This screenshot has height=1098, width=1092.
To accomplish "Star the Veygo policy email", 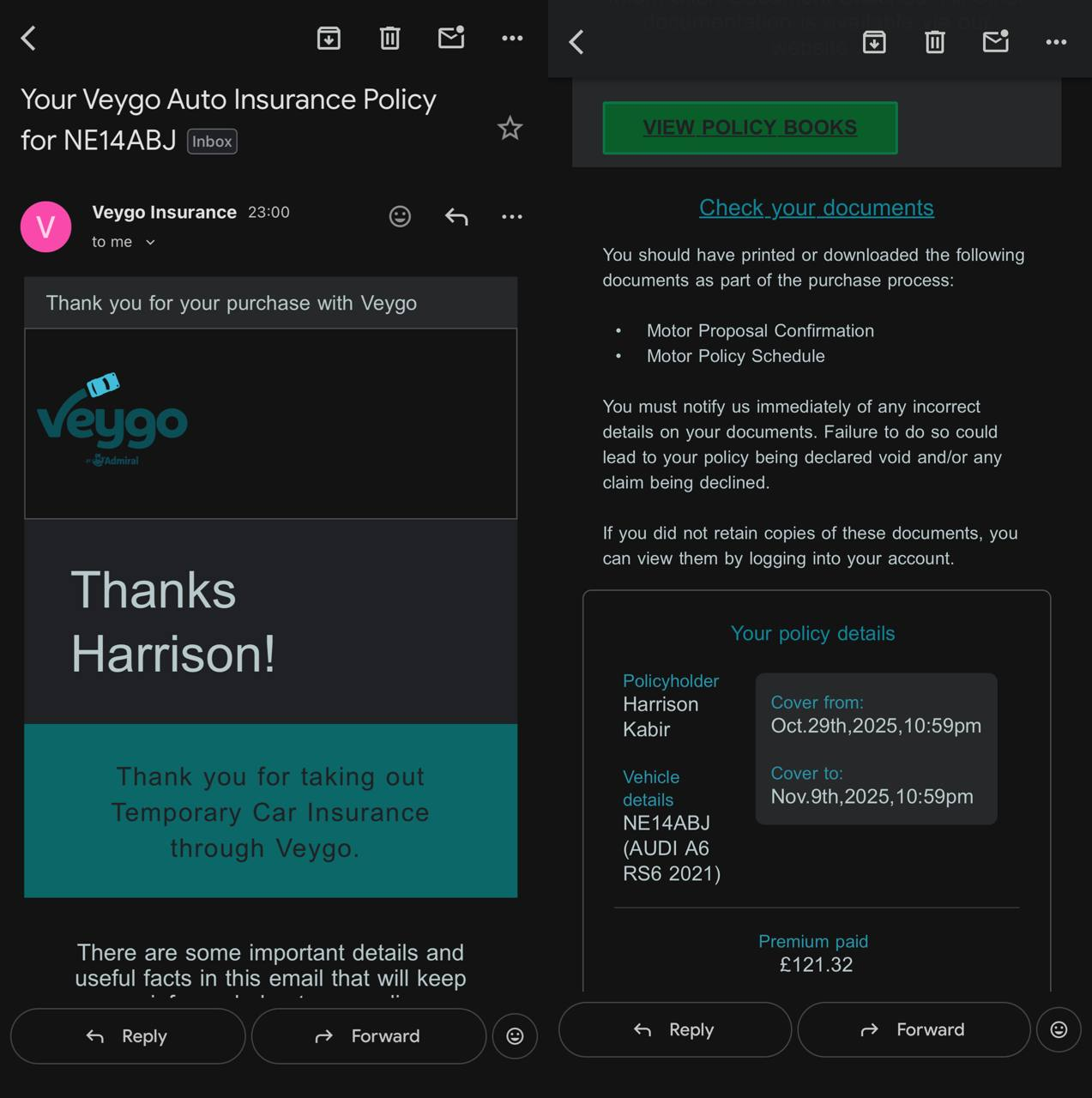I will [x=510, y=128].
